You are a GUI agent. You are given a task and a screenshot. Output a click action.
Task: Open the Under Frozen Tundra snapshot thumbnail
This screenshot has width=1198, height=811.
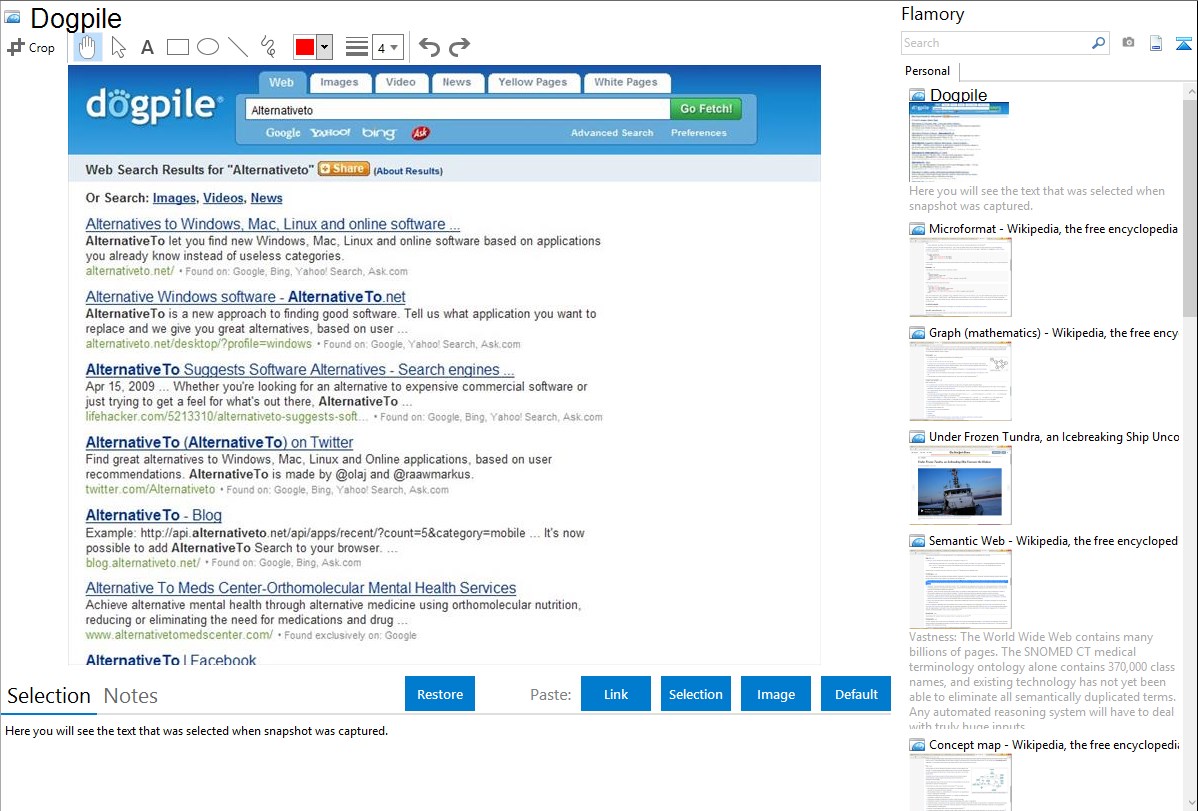pos(960,485)
